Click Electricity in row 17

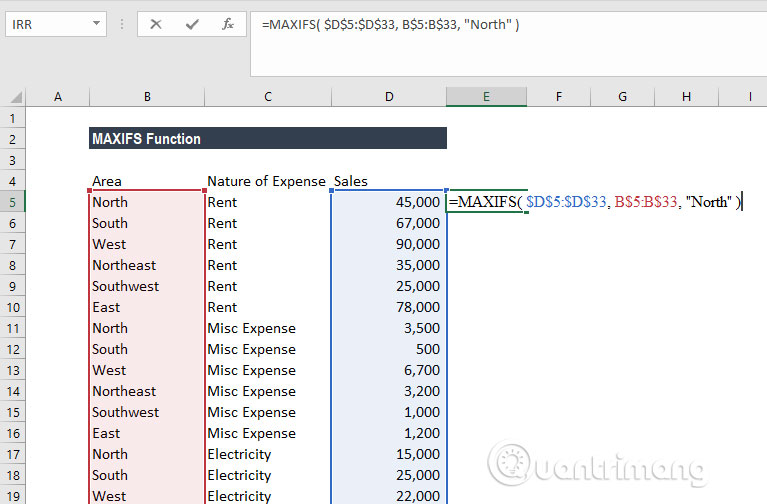click(x=239, y=455)
